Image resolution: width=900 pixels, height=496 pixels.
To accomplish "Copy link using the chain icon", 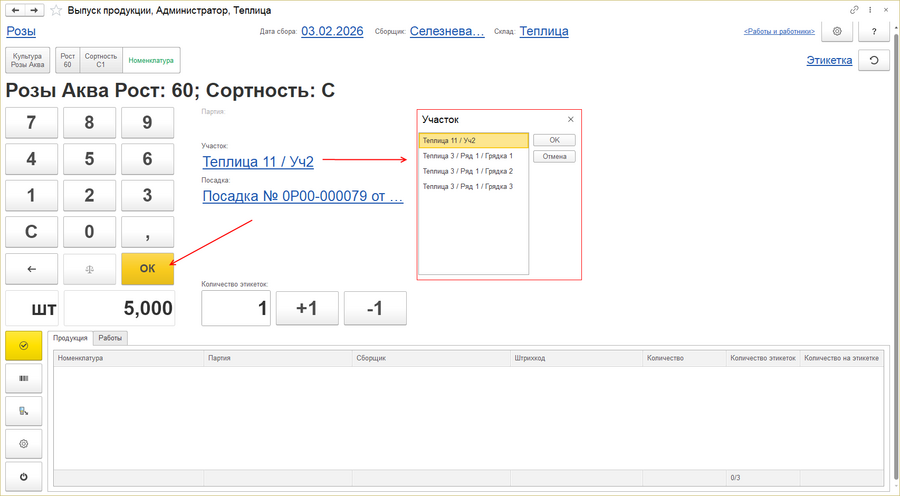I will 854,10.
